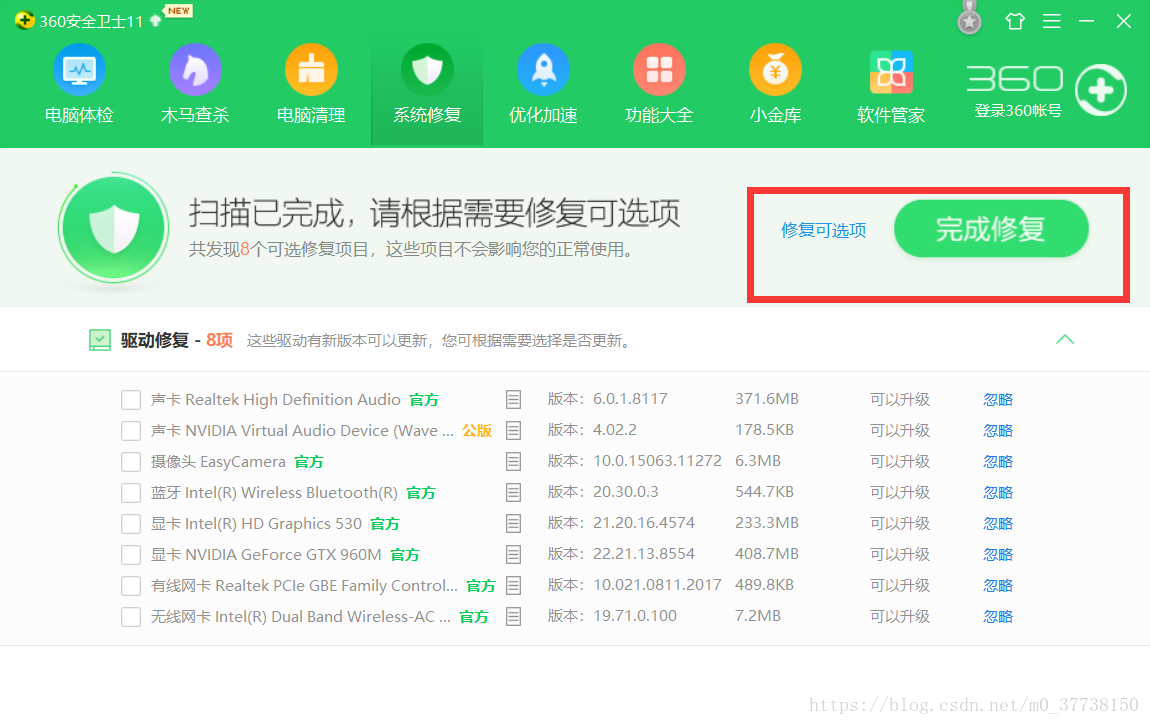
Task: Open 电脑清理 cleanup icon
Action: pyautogui.click(x=311, y=70)
